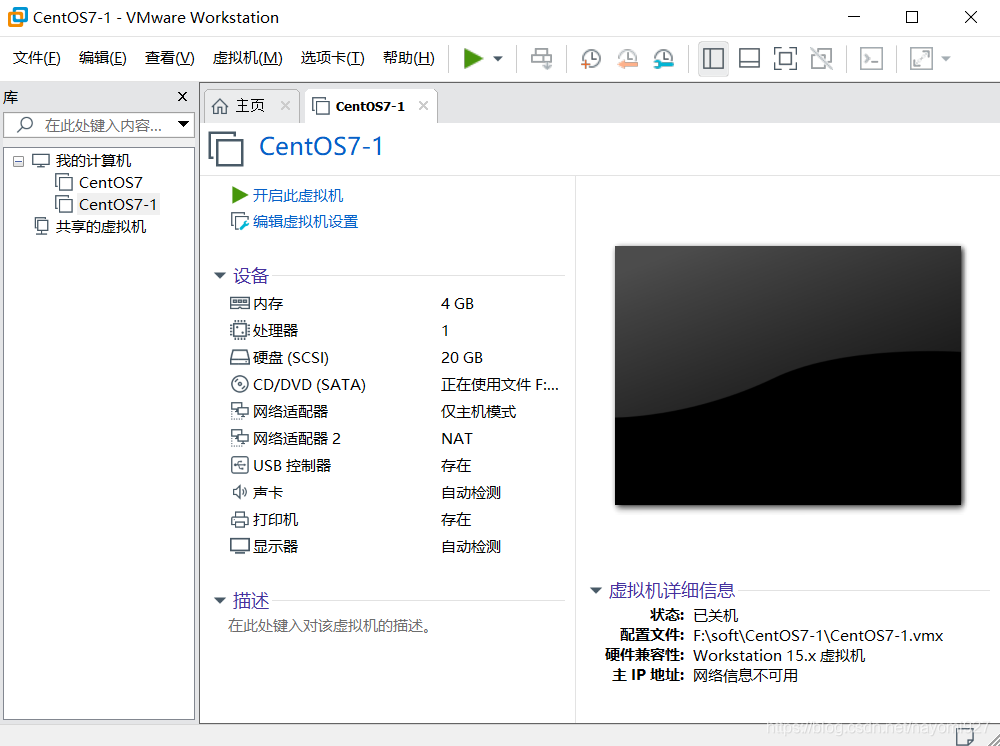Open the power options dropdown arrow
1000x746 pixels.
(498, 59)
